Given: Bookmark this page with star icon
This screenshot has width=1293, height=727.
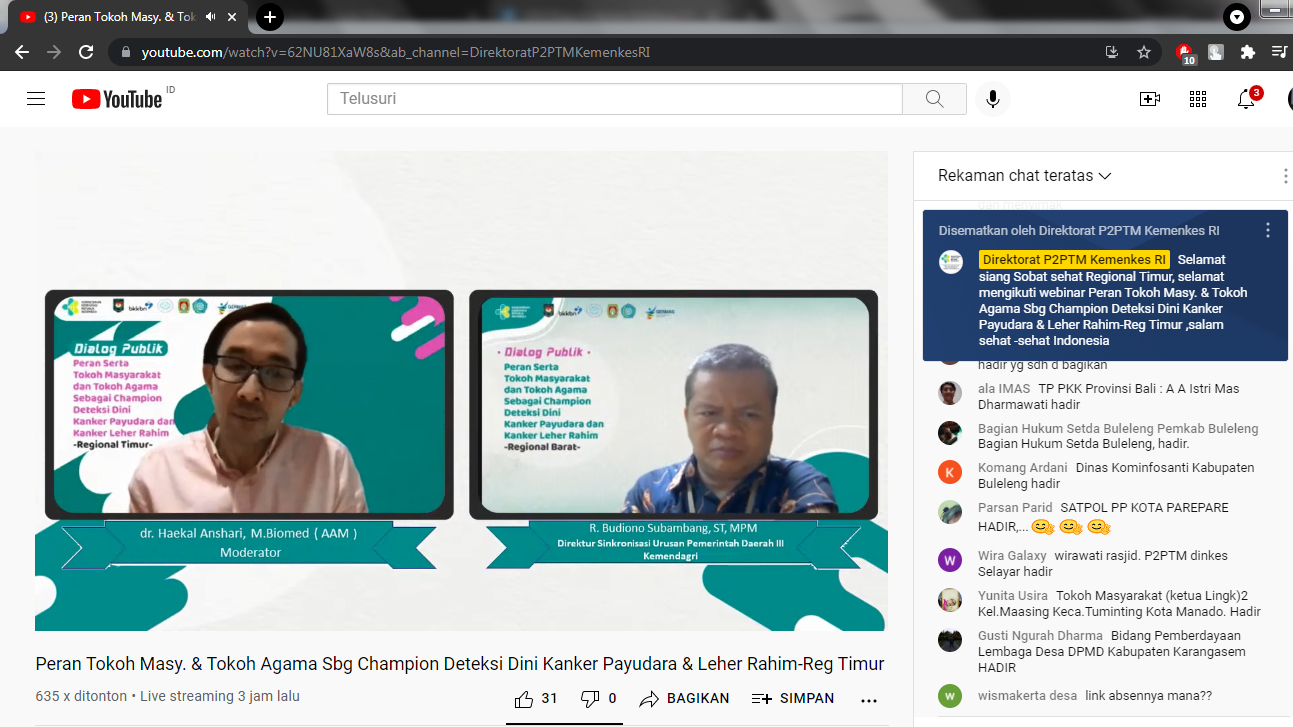Looking at the screenshot, I should (1144, 52).
